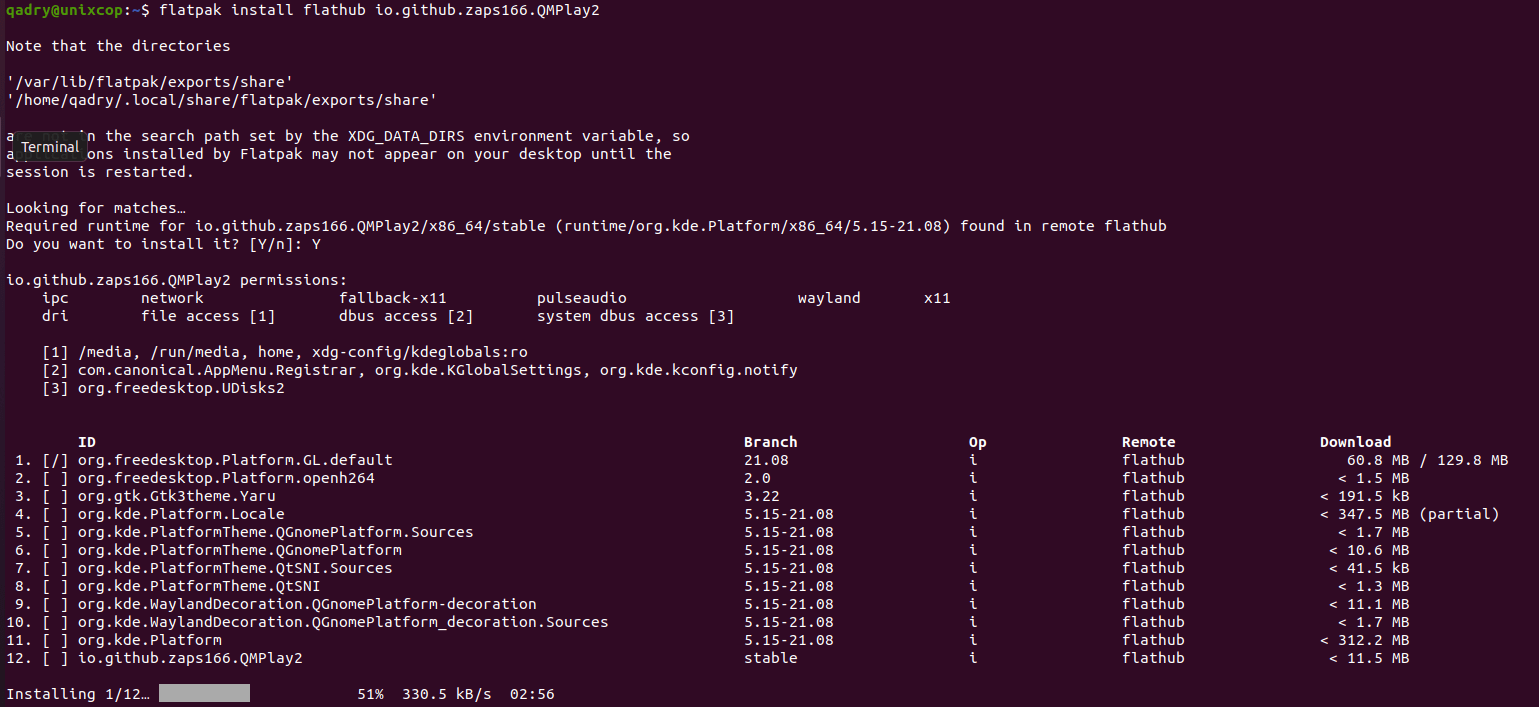Viewport: 1539px width, 707px height.
Task: Click the '3.22' branch value
Action: pos(762,496)
